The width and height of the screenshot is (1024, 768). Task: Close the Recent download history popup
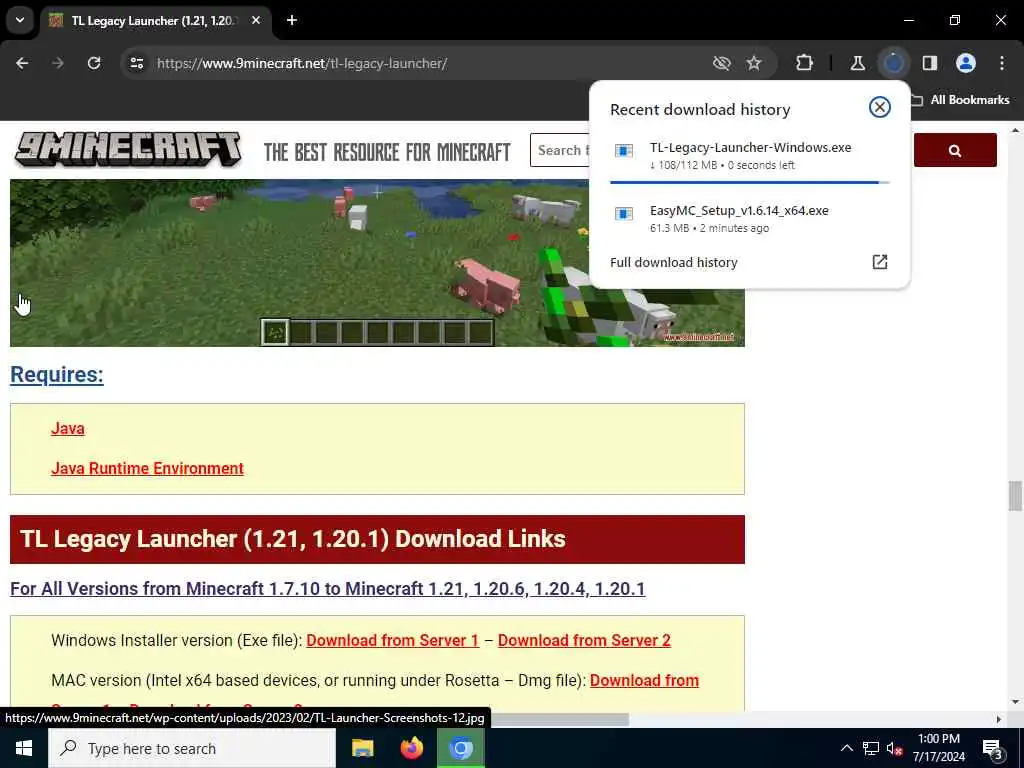point(880,107)
